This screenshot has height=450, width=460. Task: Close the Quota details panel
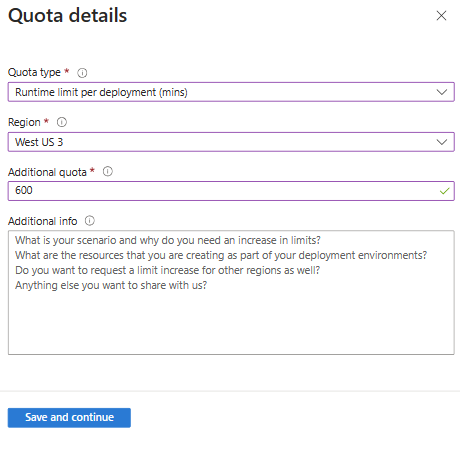tap(441, 15)
